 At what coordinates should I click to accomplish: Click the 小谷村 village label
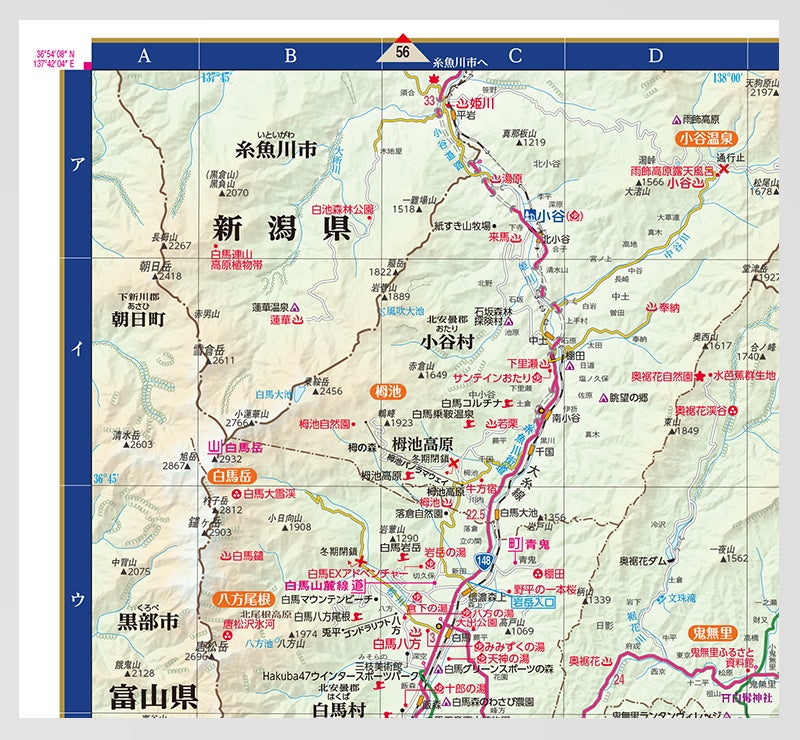(x=447, y=341)
